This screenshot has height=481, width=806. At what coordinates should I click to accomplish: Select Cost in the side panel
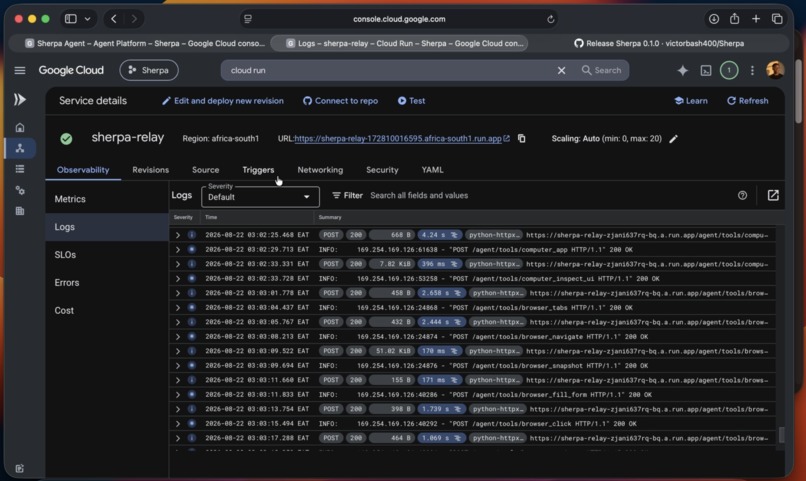pyautogui.click(x=107, y=310)
